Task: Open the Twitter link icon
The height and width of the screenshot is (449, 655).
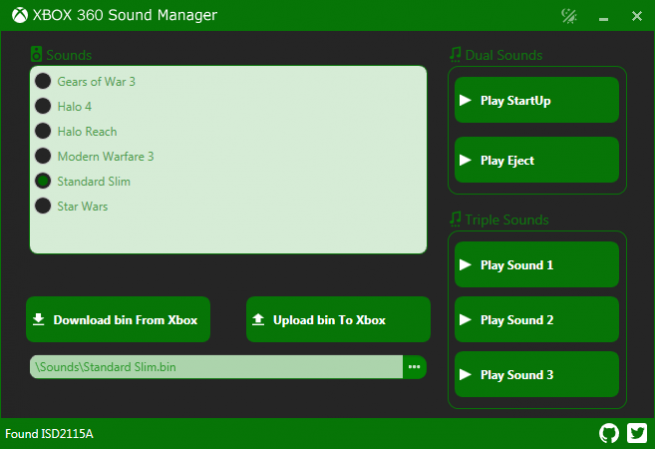Action: (x=637, y=433)
